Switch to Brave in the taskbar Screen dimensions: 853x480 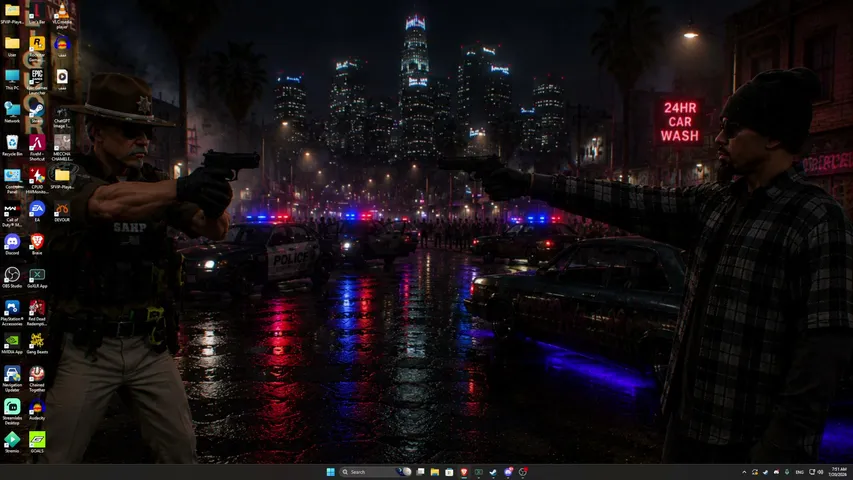point(464,472)
